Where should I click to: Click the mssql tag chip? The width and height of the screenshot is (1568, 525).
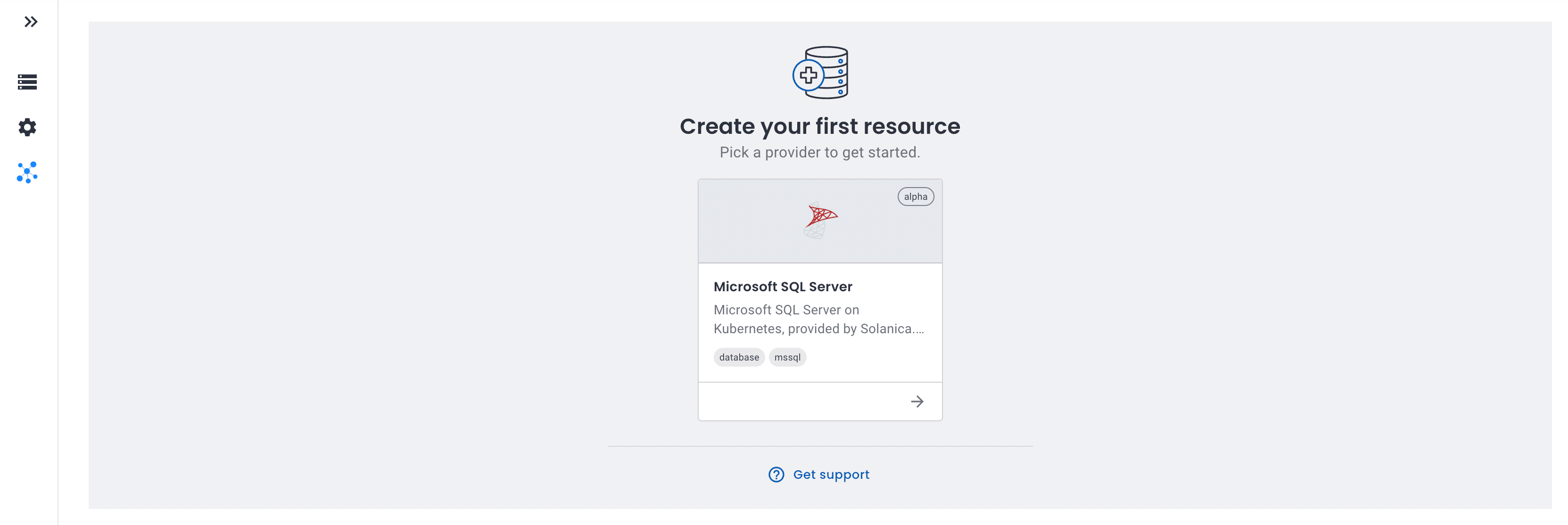(x=787, y=357)
